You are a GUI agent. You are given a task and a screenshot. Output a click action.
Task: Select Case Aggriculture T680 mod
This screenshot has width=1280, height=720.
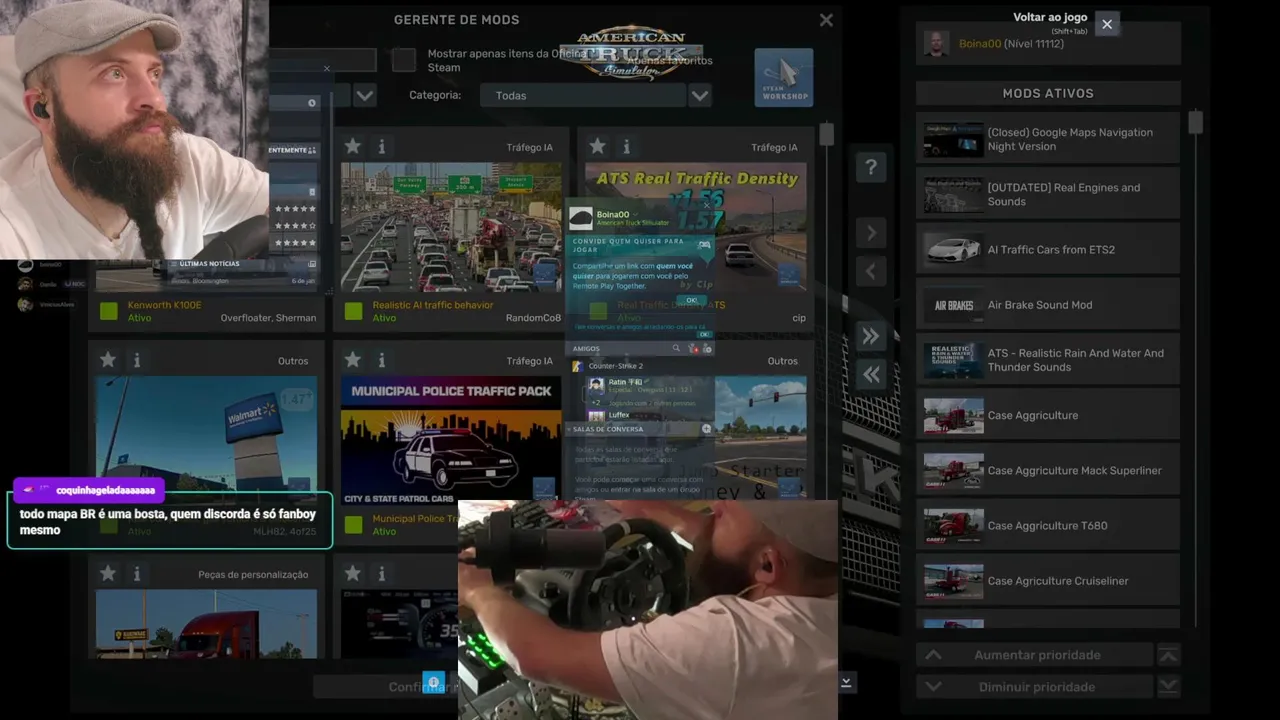tap(1048, 525)
